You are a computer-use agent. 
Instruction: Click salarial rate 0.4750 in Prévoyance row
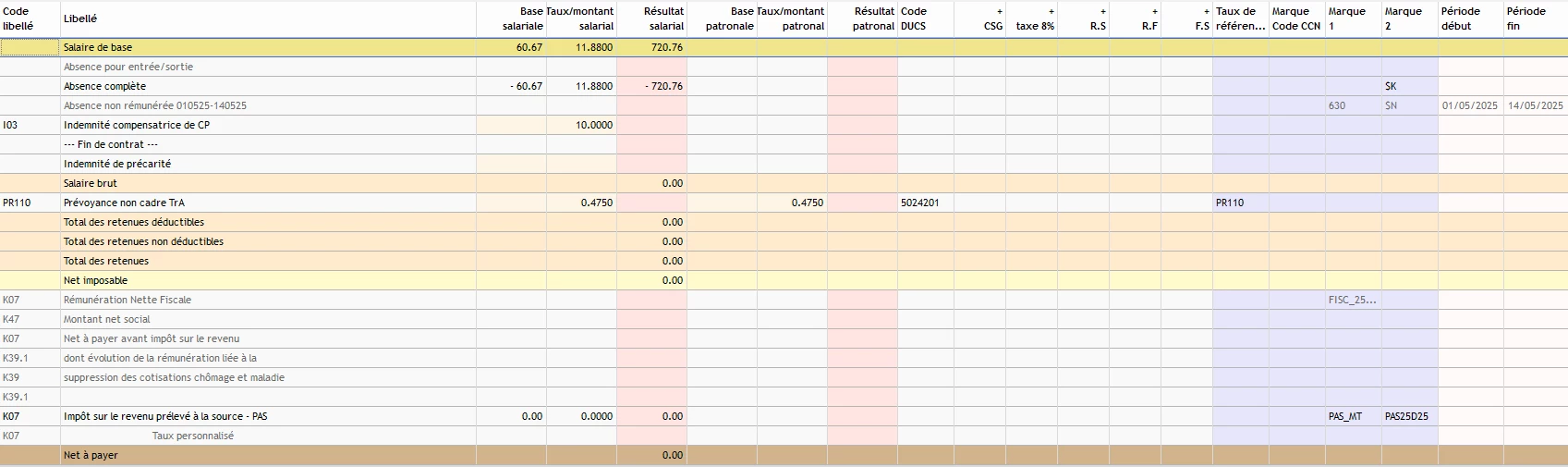click(597, 203)
